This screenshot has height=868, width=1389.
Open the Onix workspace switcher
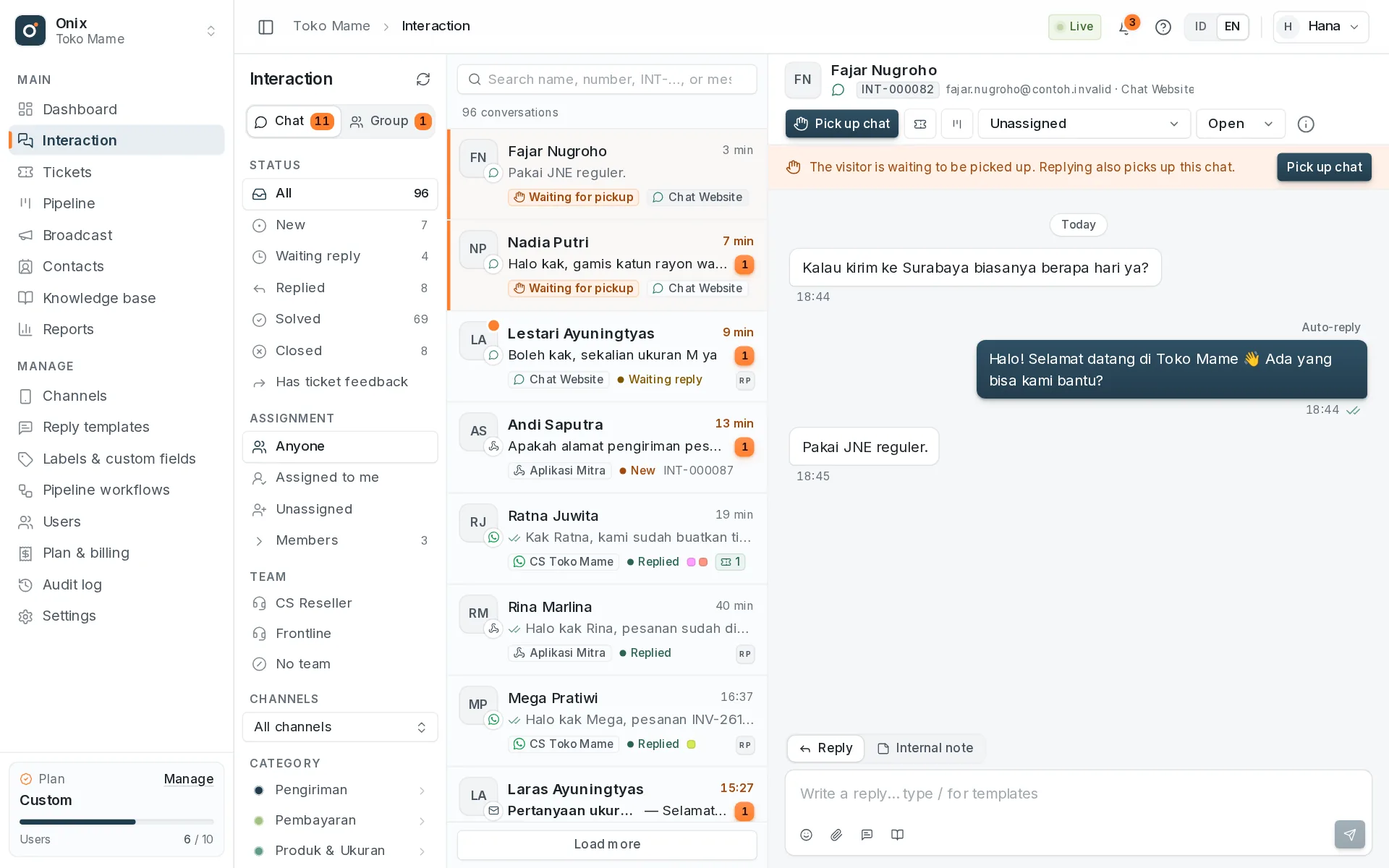point(116,30)
